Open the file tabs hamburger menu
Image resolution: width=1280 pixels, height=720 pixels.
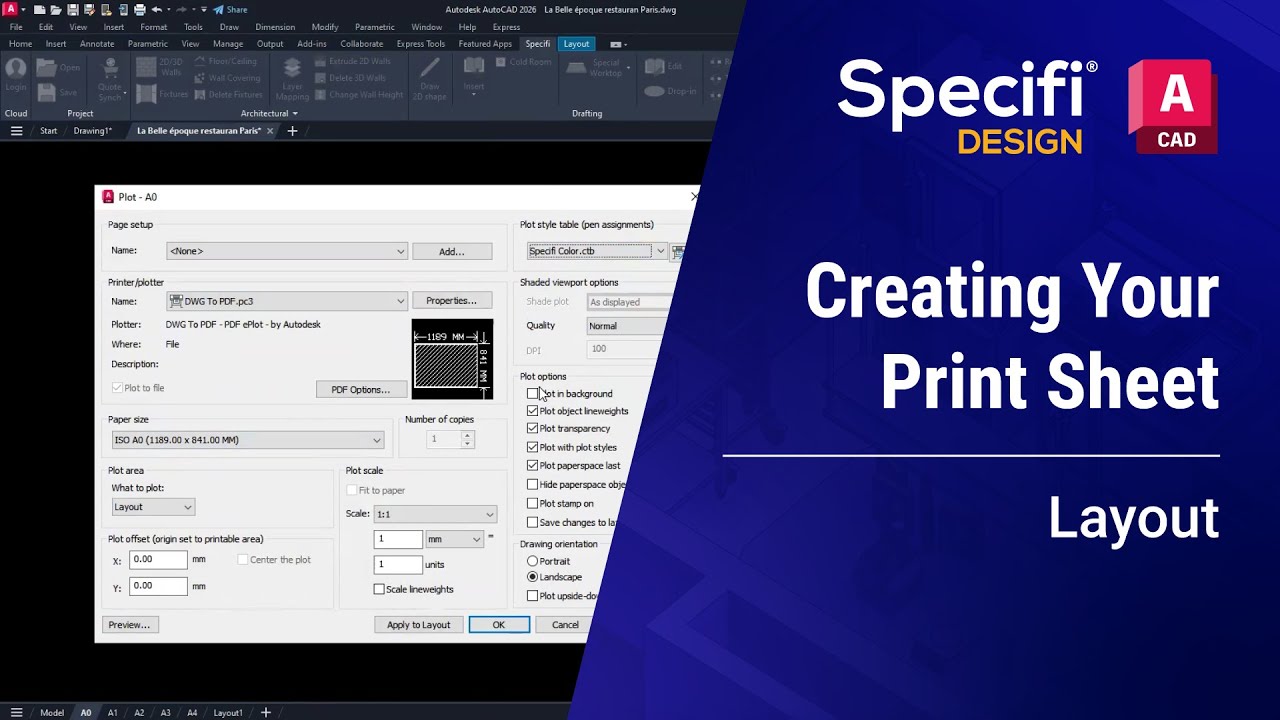(x=16, y=131)
